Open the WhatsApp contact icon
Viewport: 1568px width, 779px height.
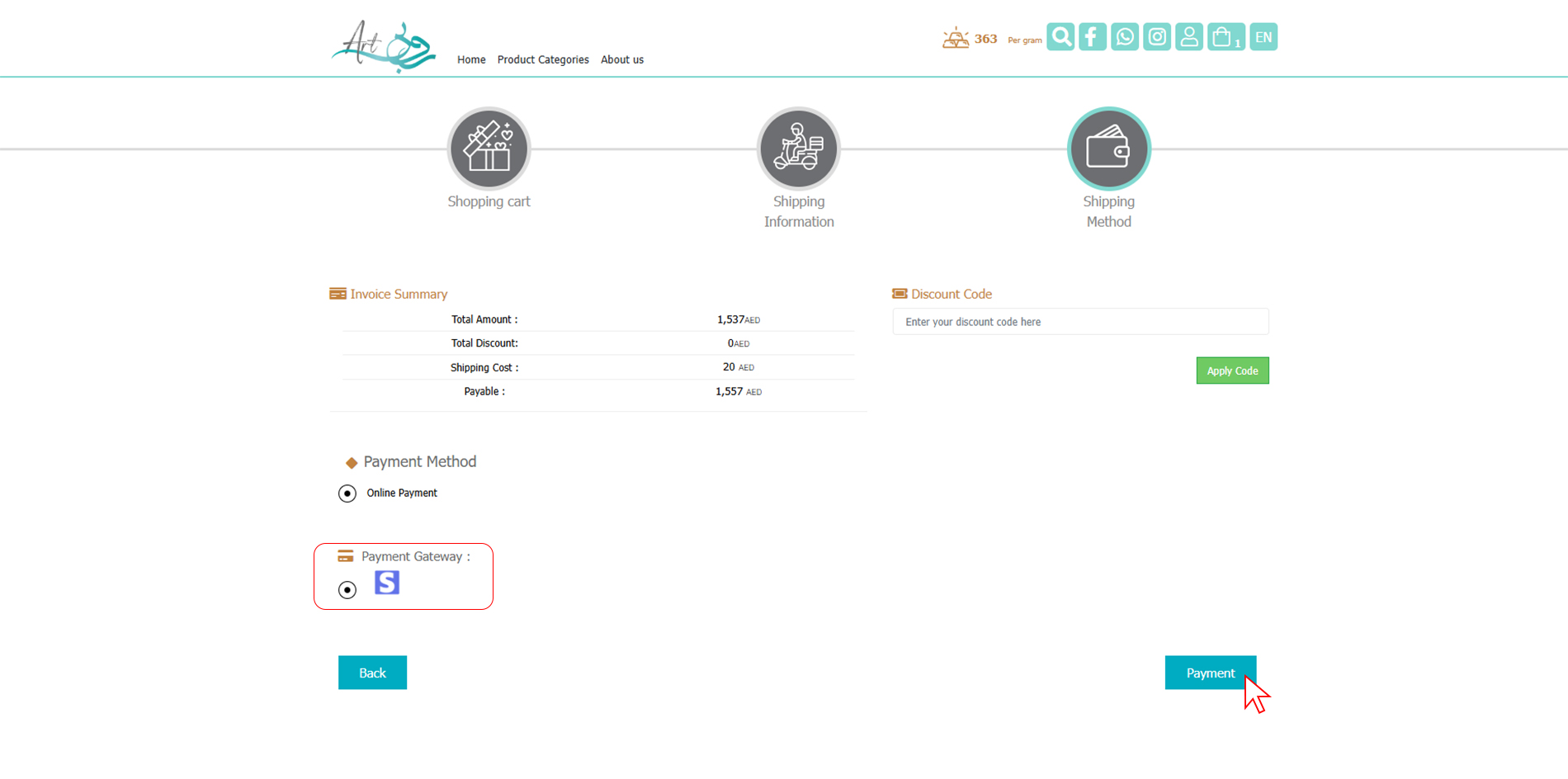[1124, 37]
